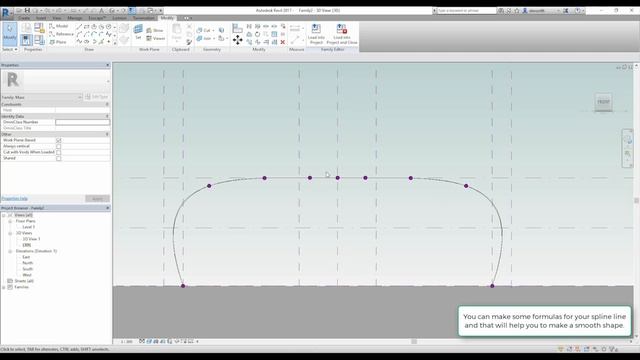This screenshot has width=640, height=360.
Task: Open the Family: Mass type selector dropdown
Action: click(x=42, y=97)
